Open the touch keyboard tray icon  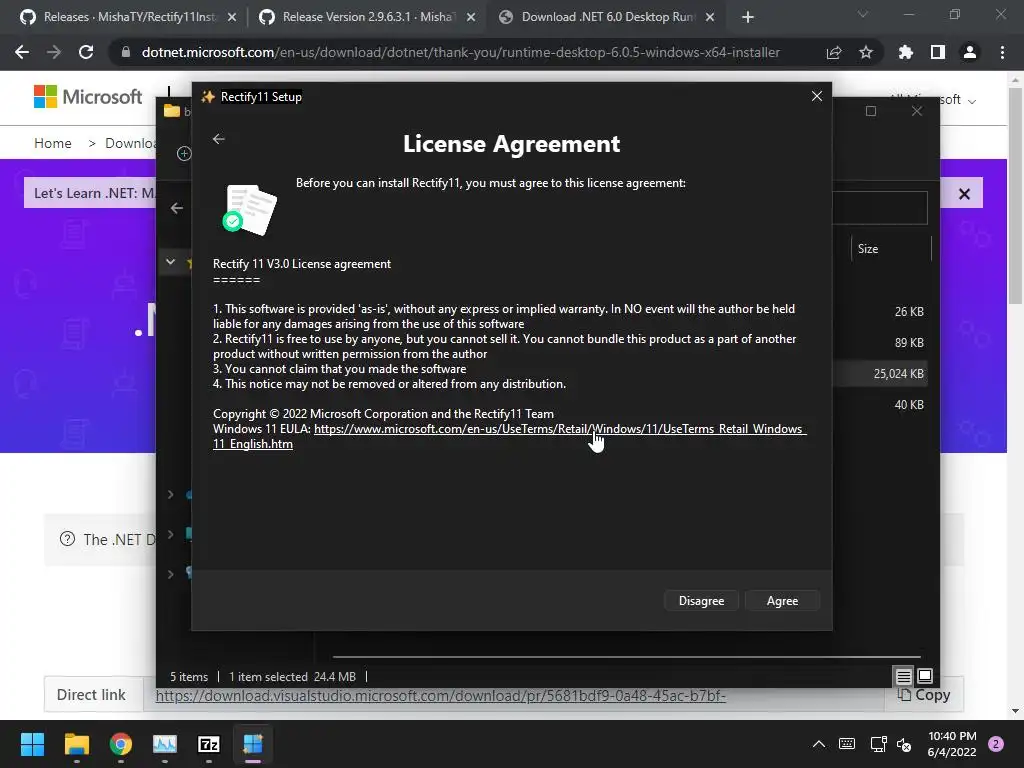click(847, 744)
